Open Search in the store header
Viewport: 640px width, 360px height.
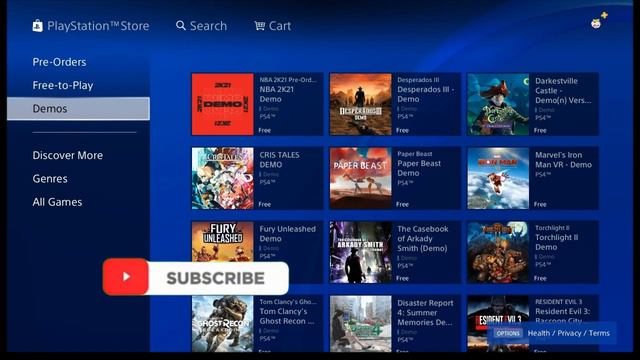click(x=201, y=26)
